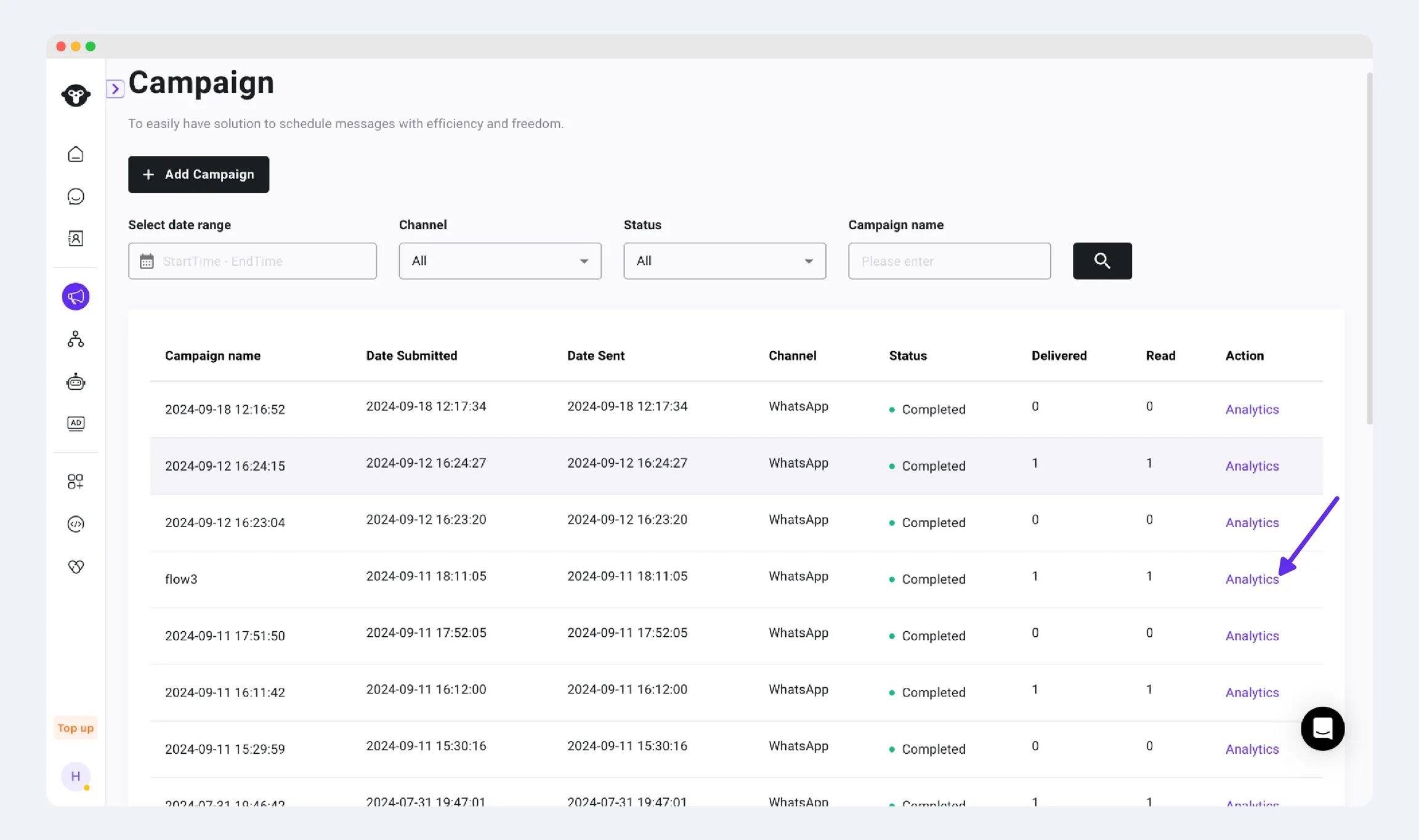Select the megaphone campaign icon
Screen dimensions: 1419x840
pos(76,297)
